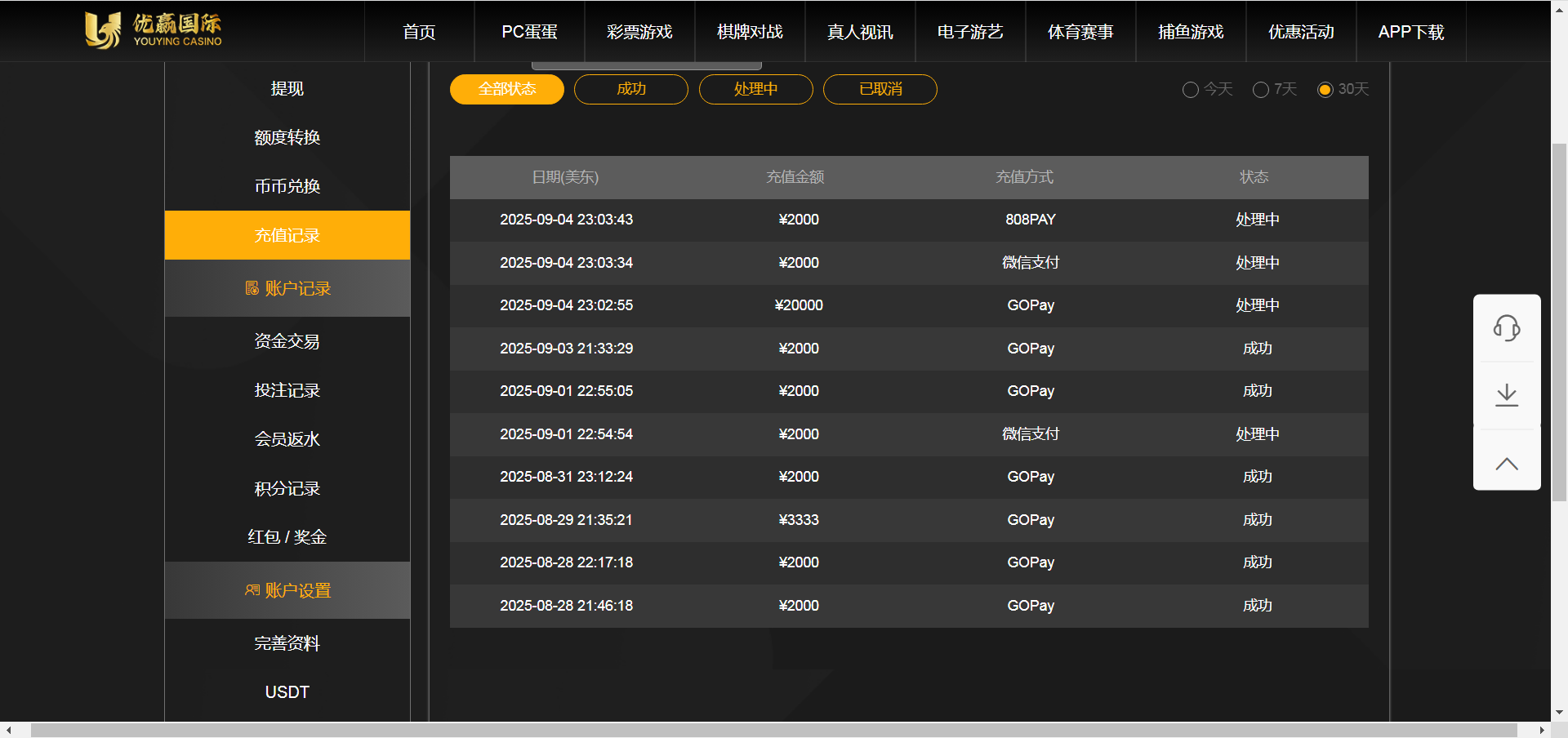The height and width of the screenshot is (738, 1568).
Task: Open 彩票游戏 in the top navigation
Action: click(x=639, y=32)
